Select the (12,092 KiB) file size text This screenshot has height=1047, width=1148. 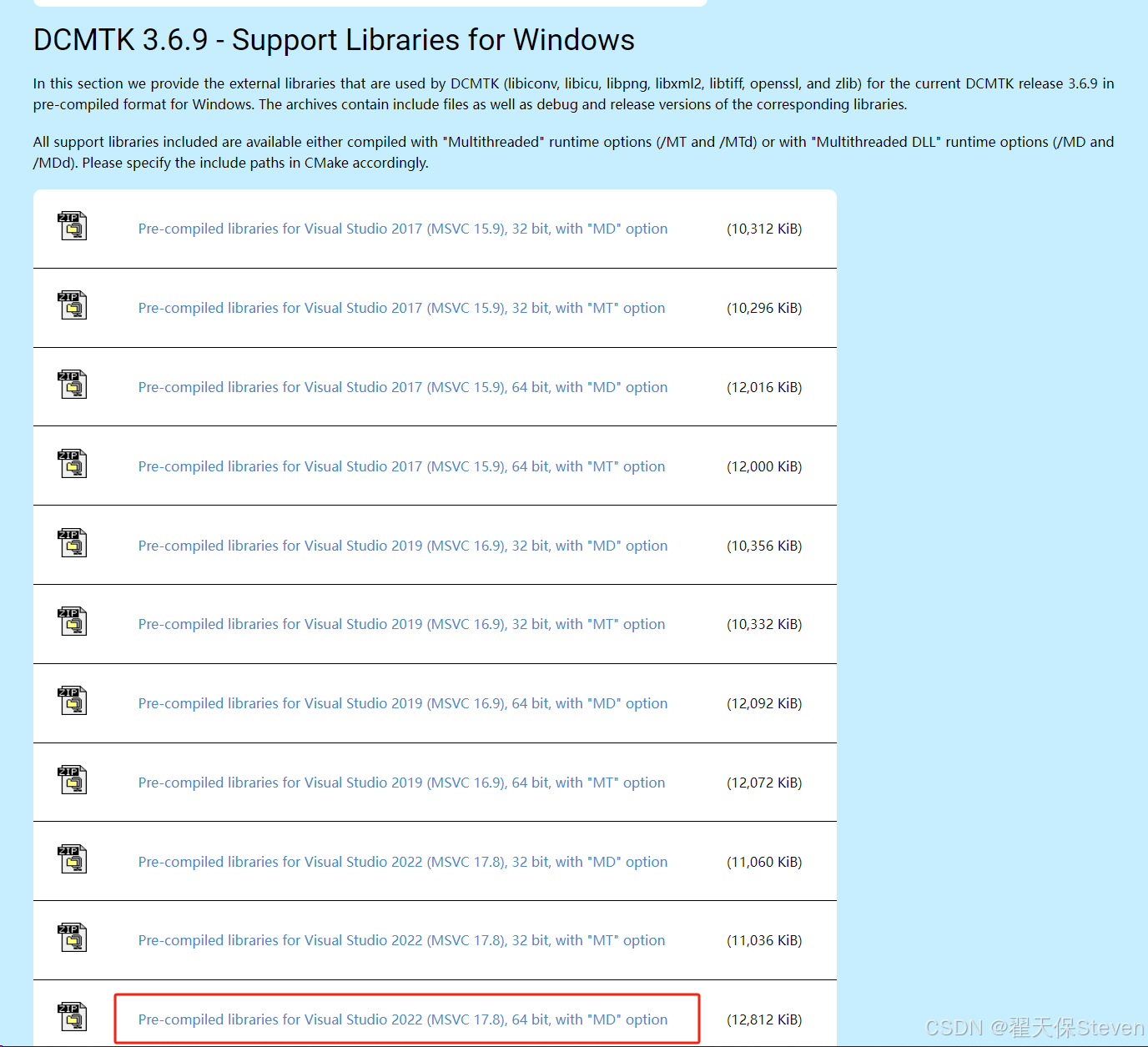pos(764,703)
